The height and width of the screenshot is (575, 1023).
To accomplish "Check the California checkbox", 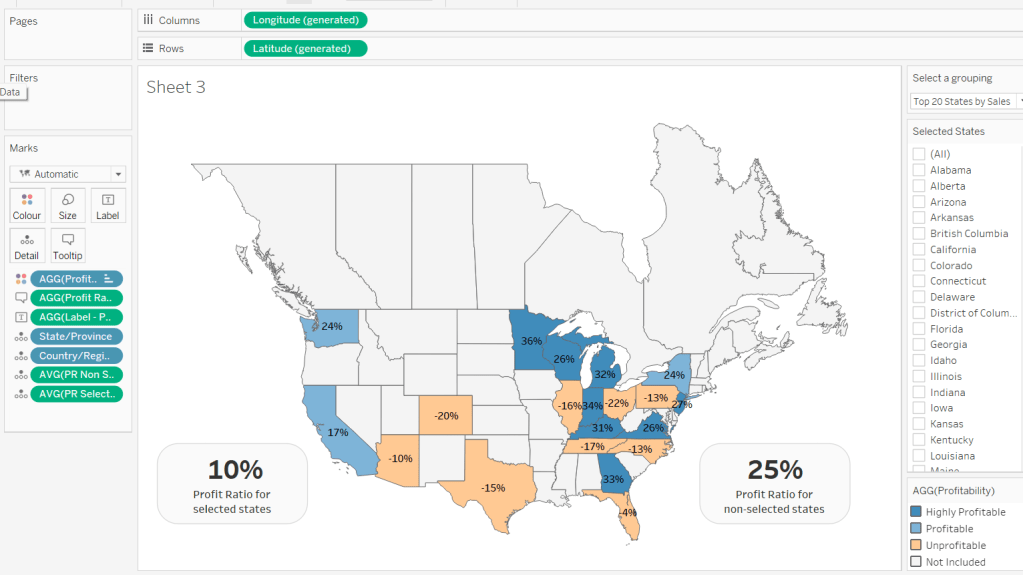I will pos(918,250).
